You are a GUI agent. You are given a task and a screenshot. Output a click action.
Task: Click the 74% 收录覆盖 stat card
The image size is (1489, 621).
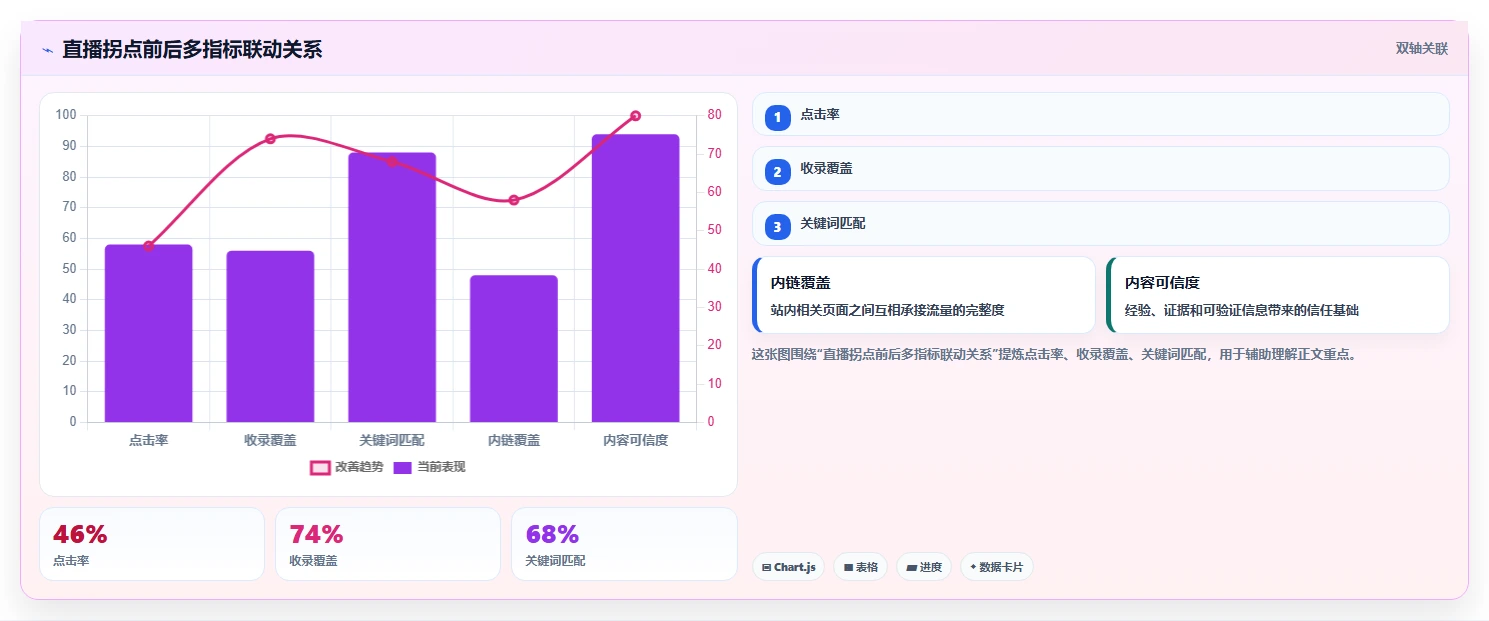[388, 544]
